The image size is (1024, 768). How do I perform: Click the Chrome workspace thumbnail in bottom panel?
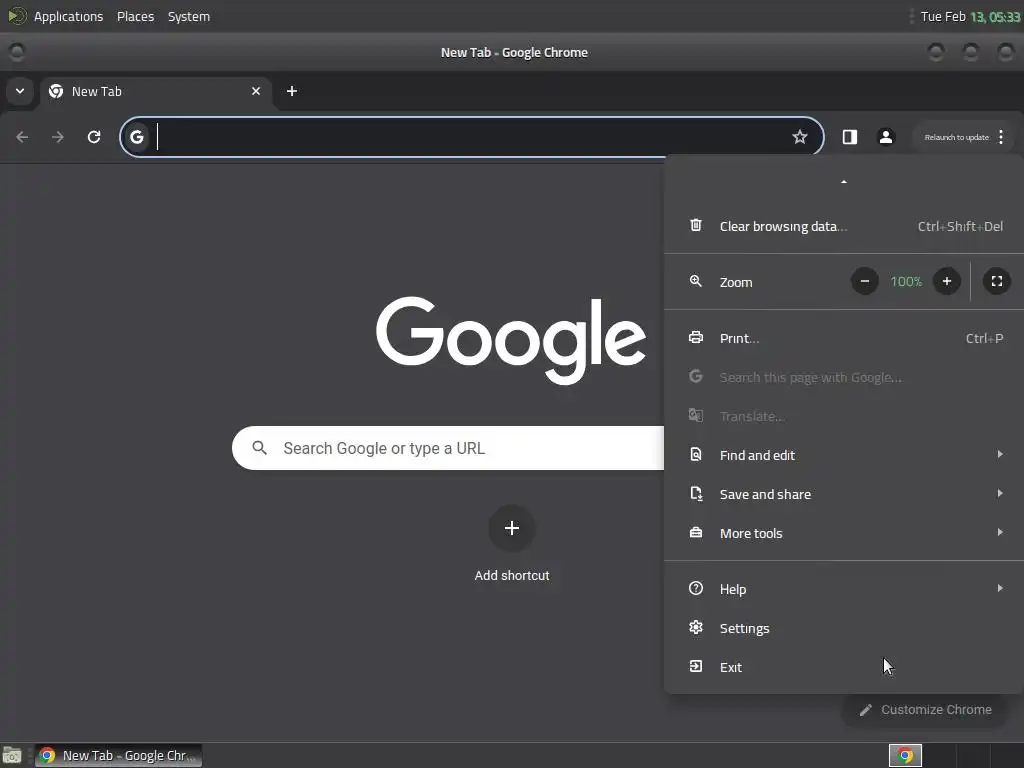coord(905,756)
